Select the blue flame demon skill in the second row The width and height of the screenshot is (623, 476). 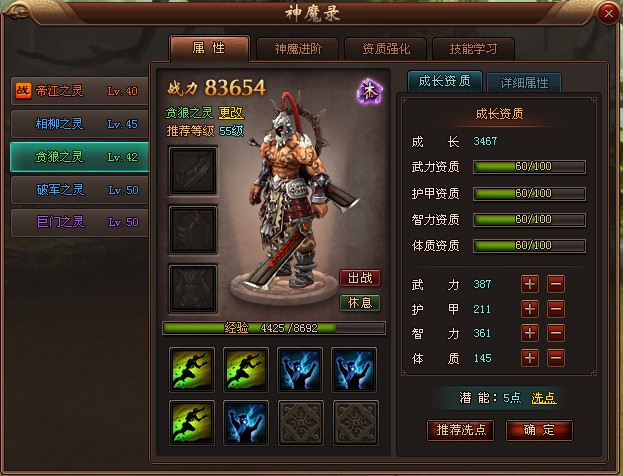246,423
